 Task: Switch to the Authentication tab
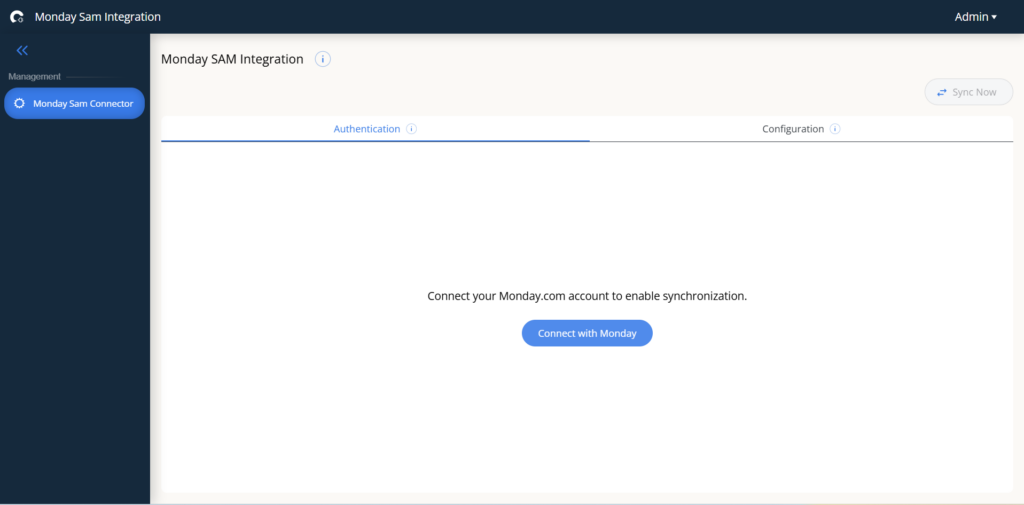[x=366, y=129]
